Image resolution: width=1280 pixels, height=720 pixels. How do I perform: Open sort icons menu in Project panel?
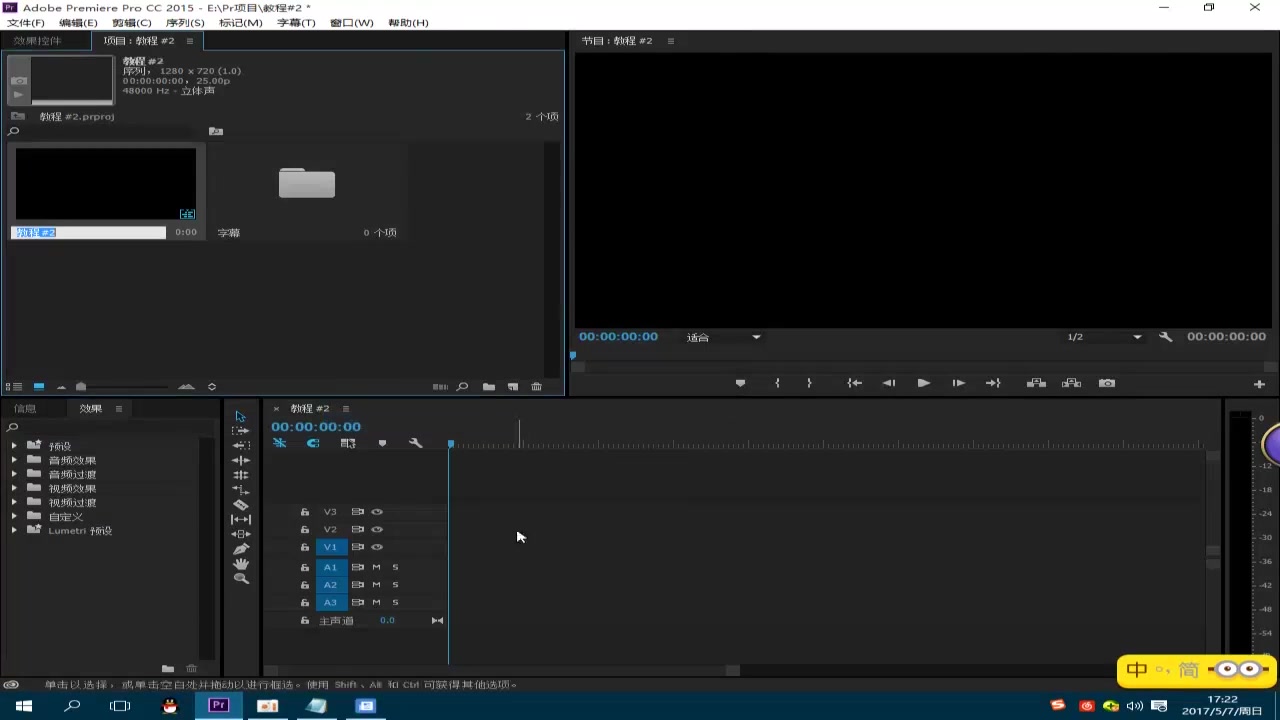click(212, 387)
